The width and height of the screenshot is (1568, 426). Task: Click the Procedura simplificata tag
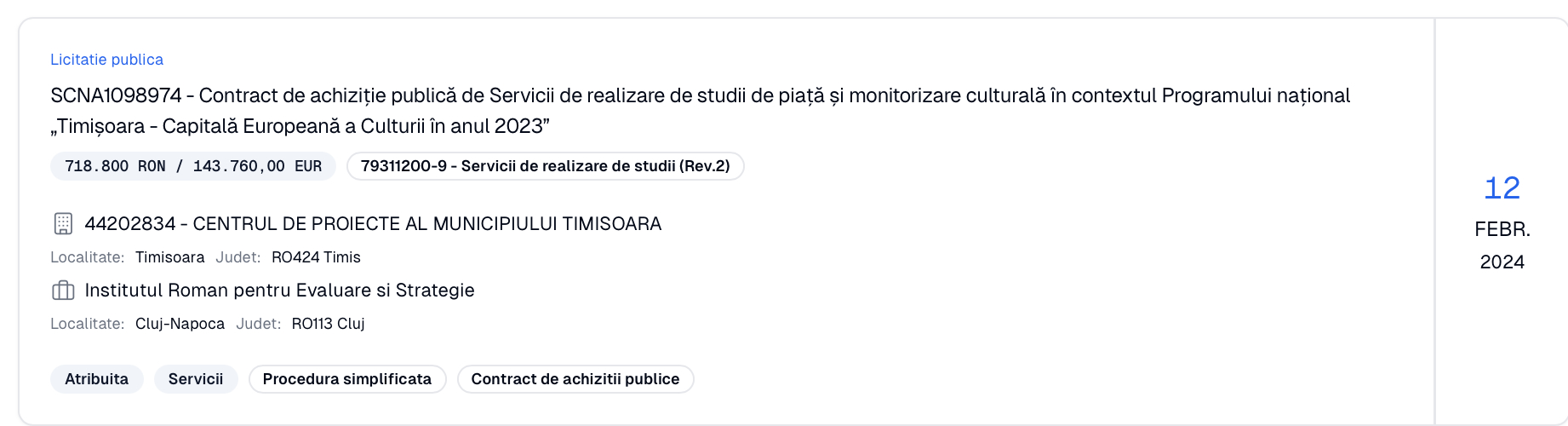347,379
